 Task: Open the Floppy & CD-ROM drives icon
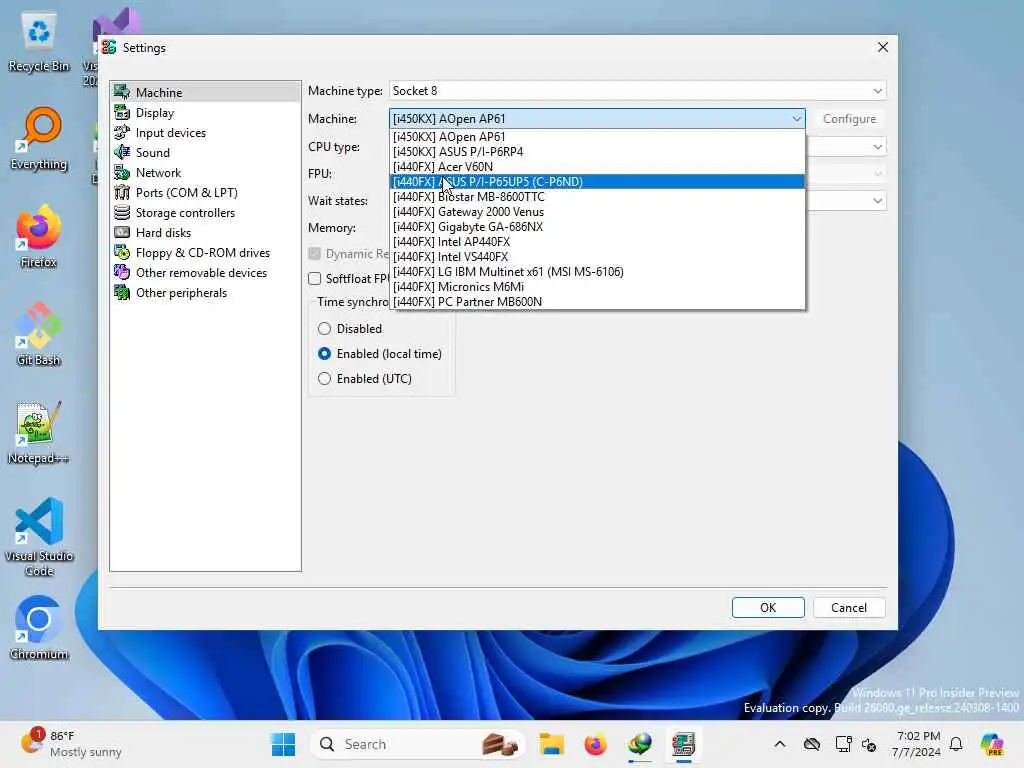point(122,253)
